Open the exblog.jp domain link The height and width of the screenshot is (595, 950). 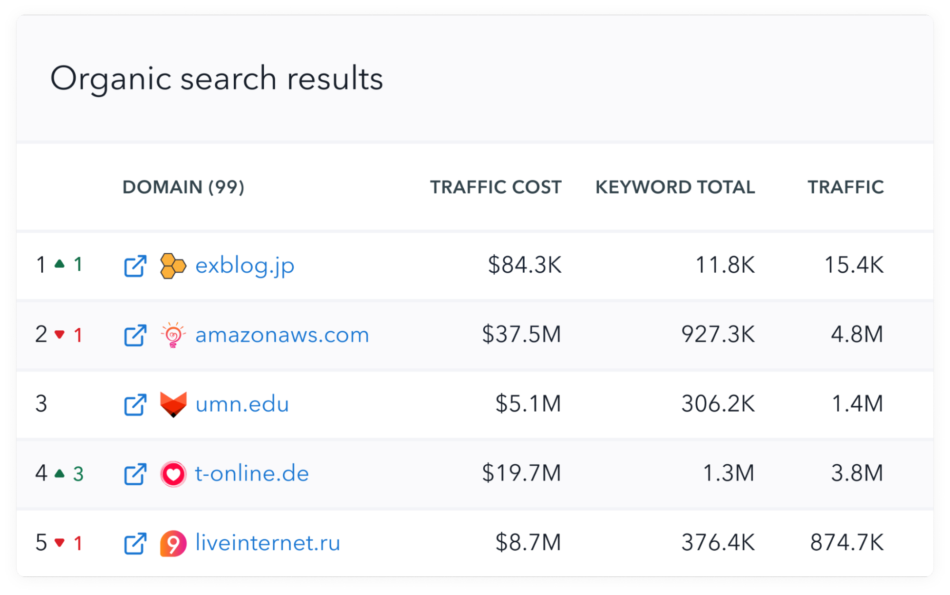pyautogui.click(x=244, y=266)
